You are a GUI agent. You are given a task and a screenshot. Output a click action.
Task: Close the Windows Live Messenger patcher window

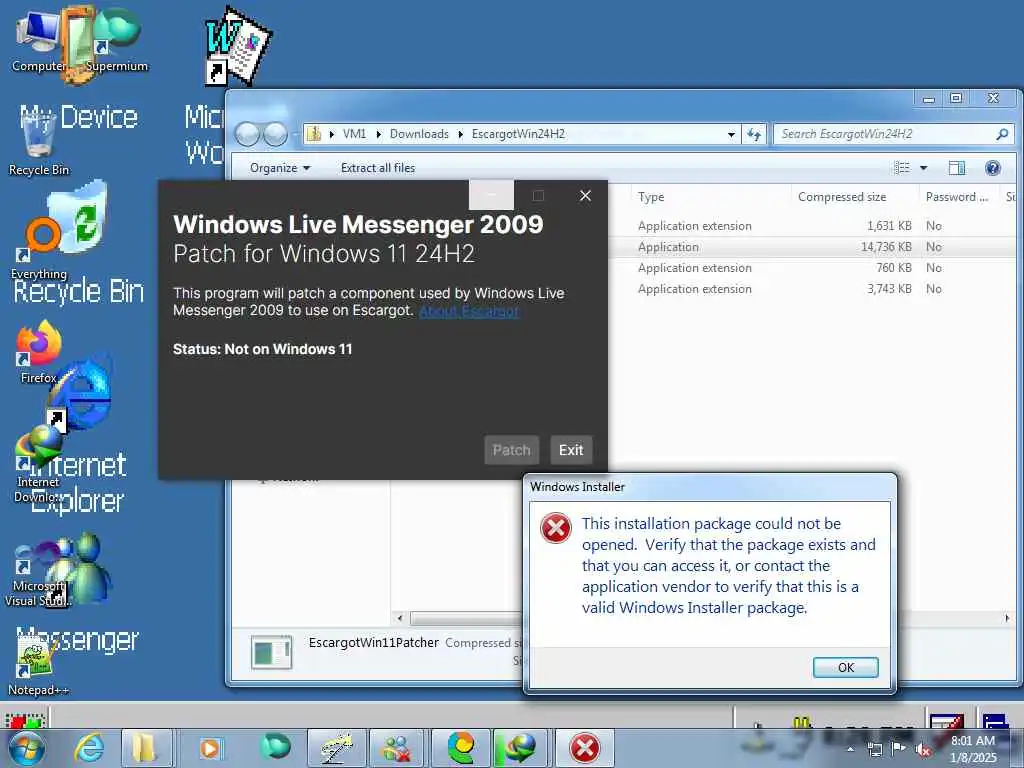(x=585, y=195)
